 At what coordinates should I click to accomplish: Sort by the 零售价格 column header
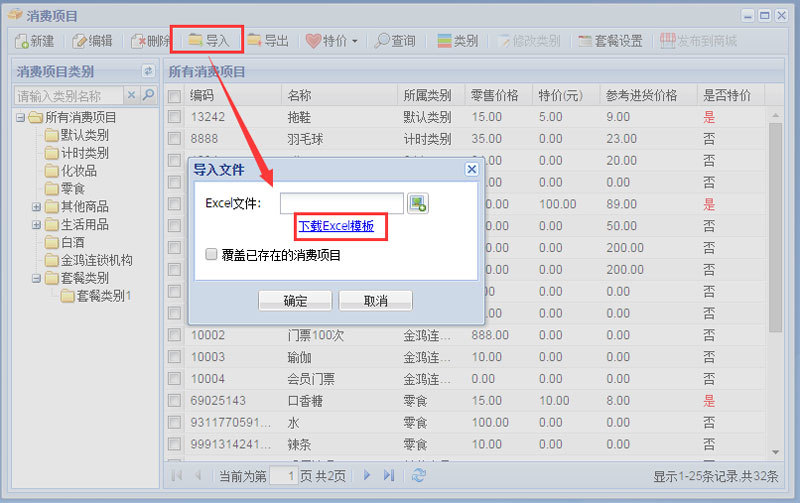tap(498, 95)
